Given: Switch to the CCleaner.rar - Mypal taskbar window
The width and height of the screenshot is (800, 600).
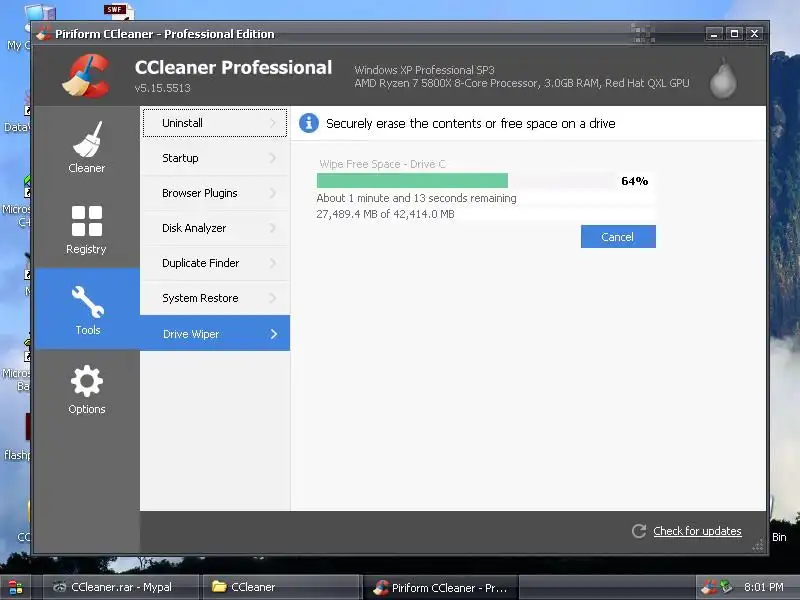Looking at the screenshot, I should click(x=120, y=587).
